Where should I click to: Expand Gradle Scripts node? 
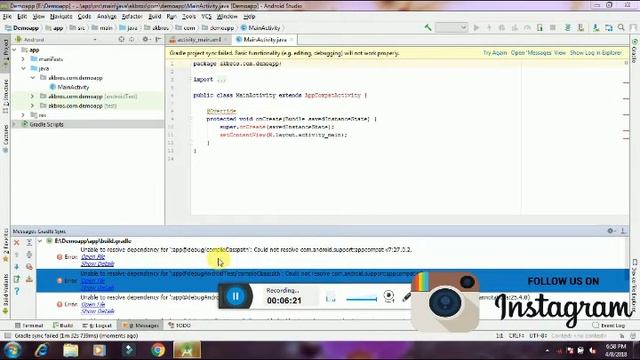coord(15,124)
